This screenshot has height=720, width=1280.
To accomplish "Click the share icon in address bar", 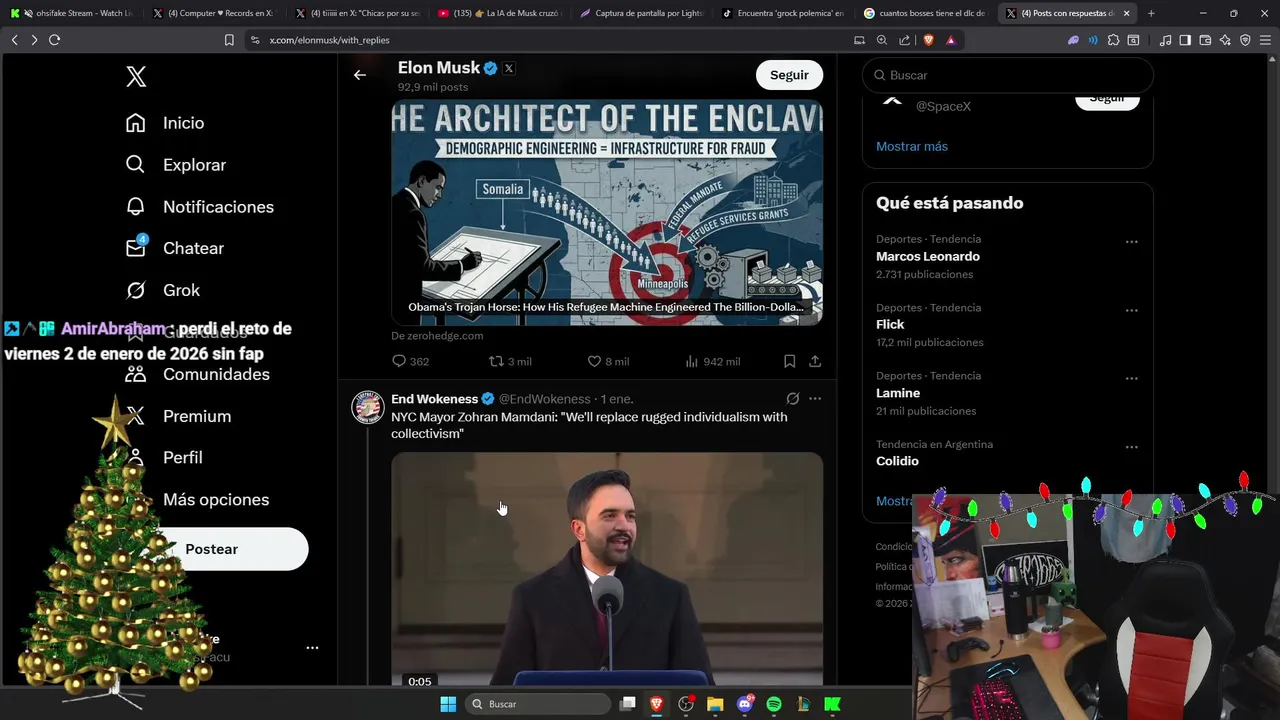I will tap(904, 40).
